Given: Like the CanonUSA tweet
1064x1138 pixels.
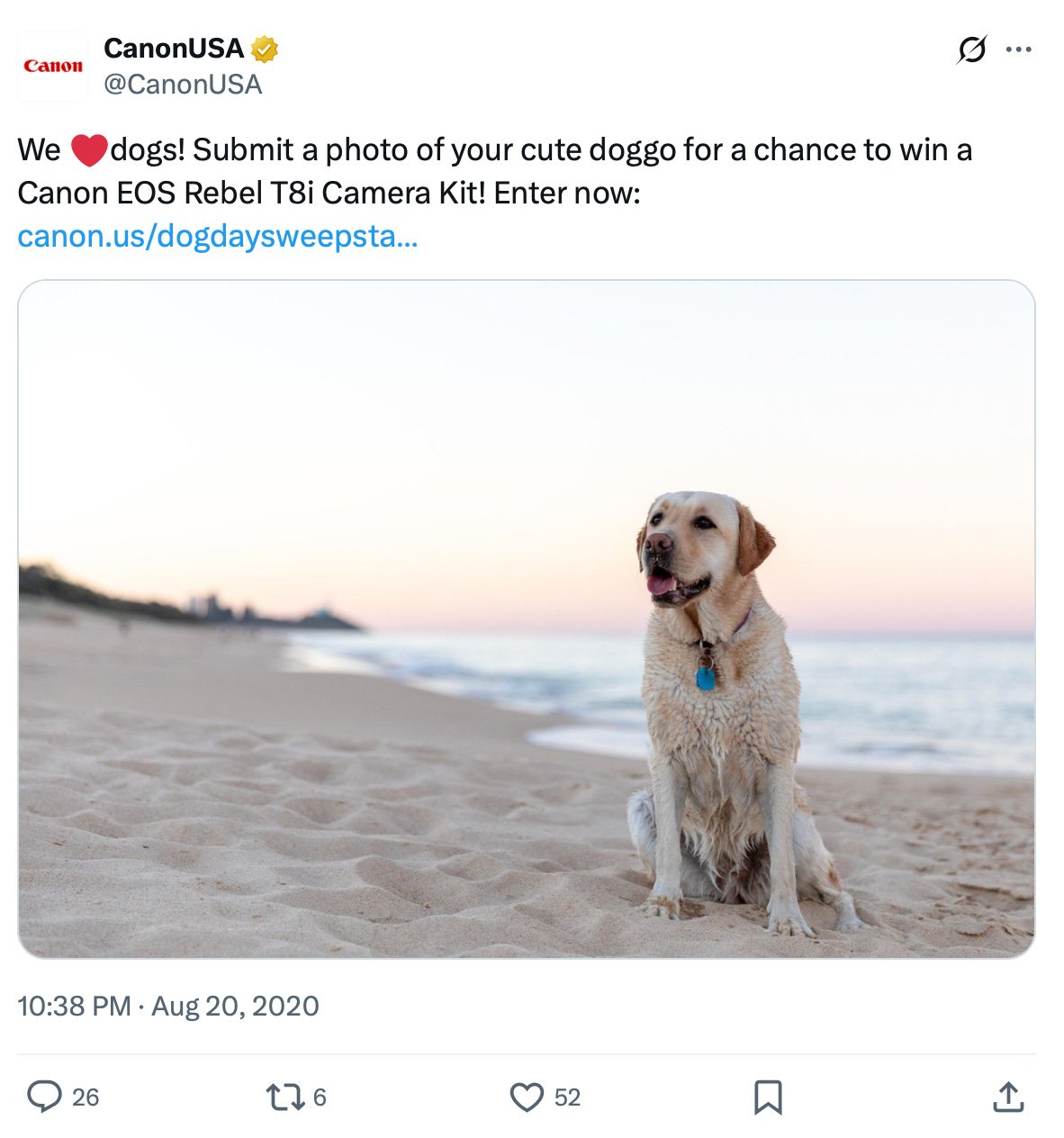Looking at the screenshot, I should pos(527,1097).
